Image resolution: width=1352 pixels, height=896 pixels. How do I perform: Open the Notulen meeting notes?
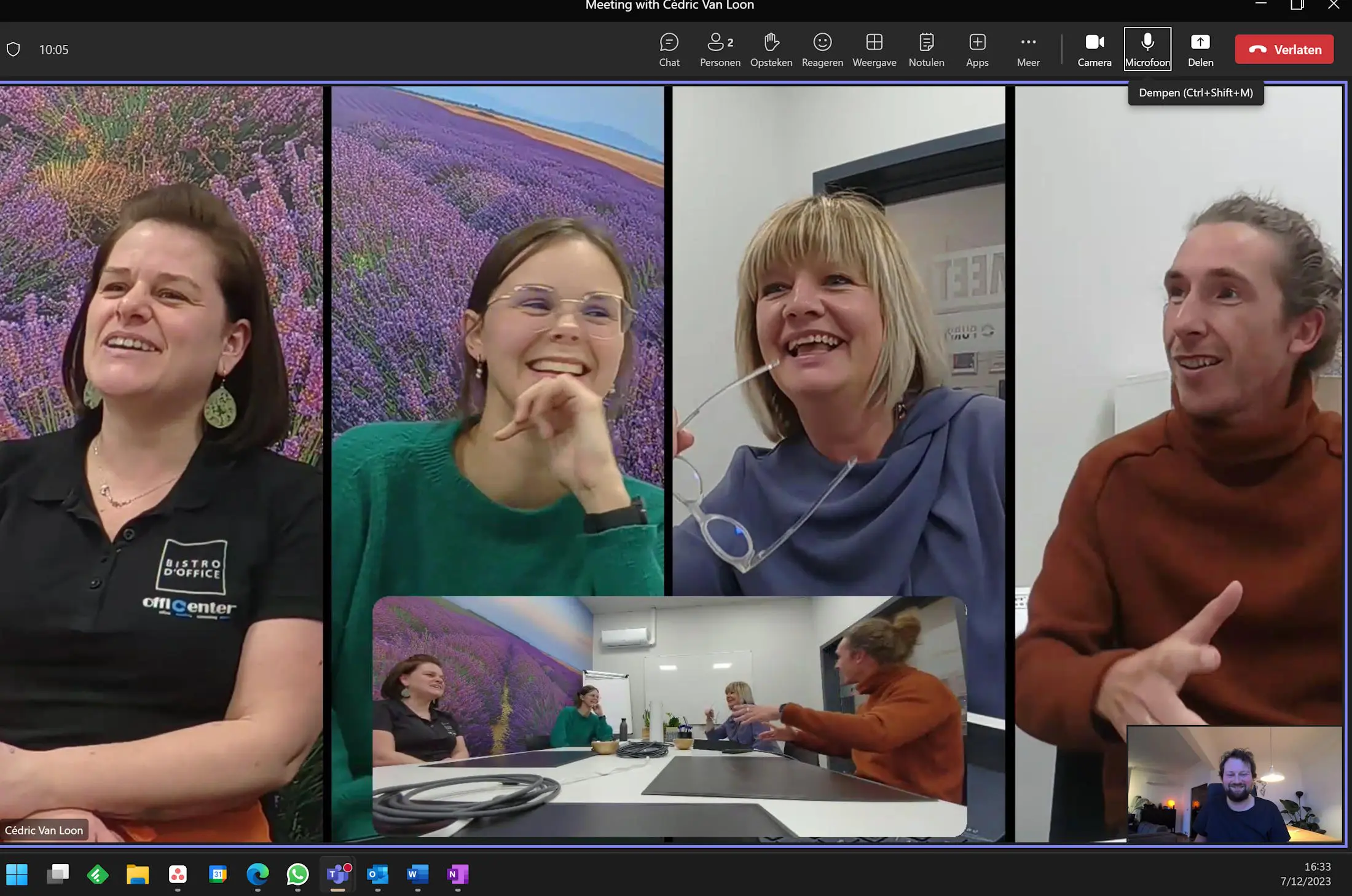coord(926,49)
